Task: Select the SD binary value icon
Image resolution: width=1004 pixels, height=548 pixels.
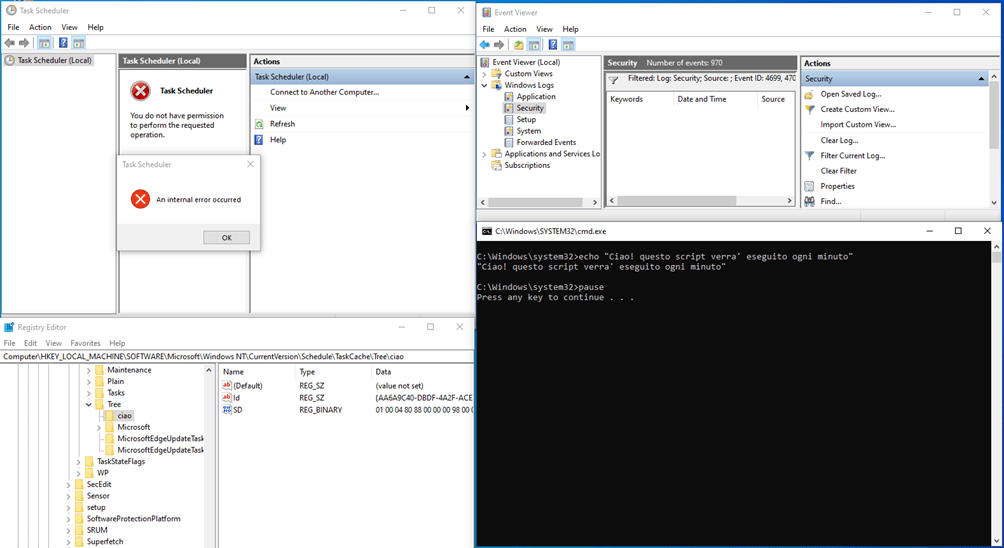Action: [227, 410]
